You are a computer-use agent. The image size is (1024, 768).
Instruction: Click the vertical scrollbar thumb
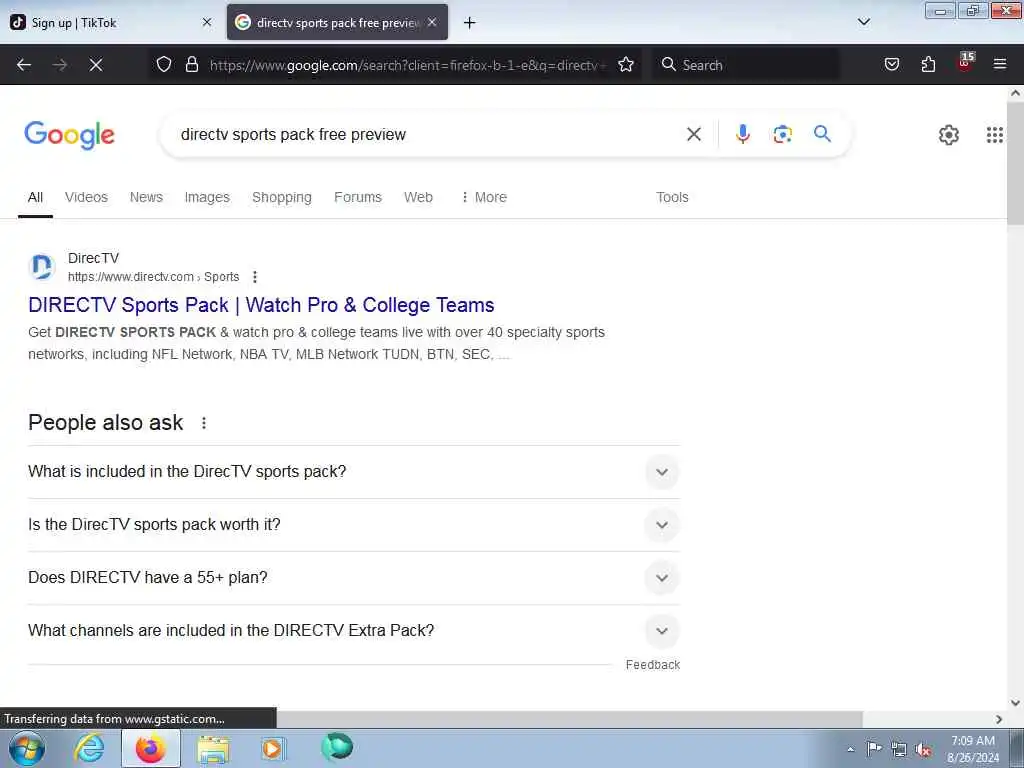1015,162
